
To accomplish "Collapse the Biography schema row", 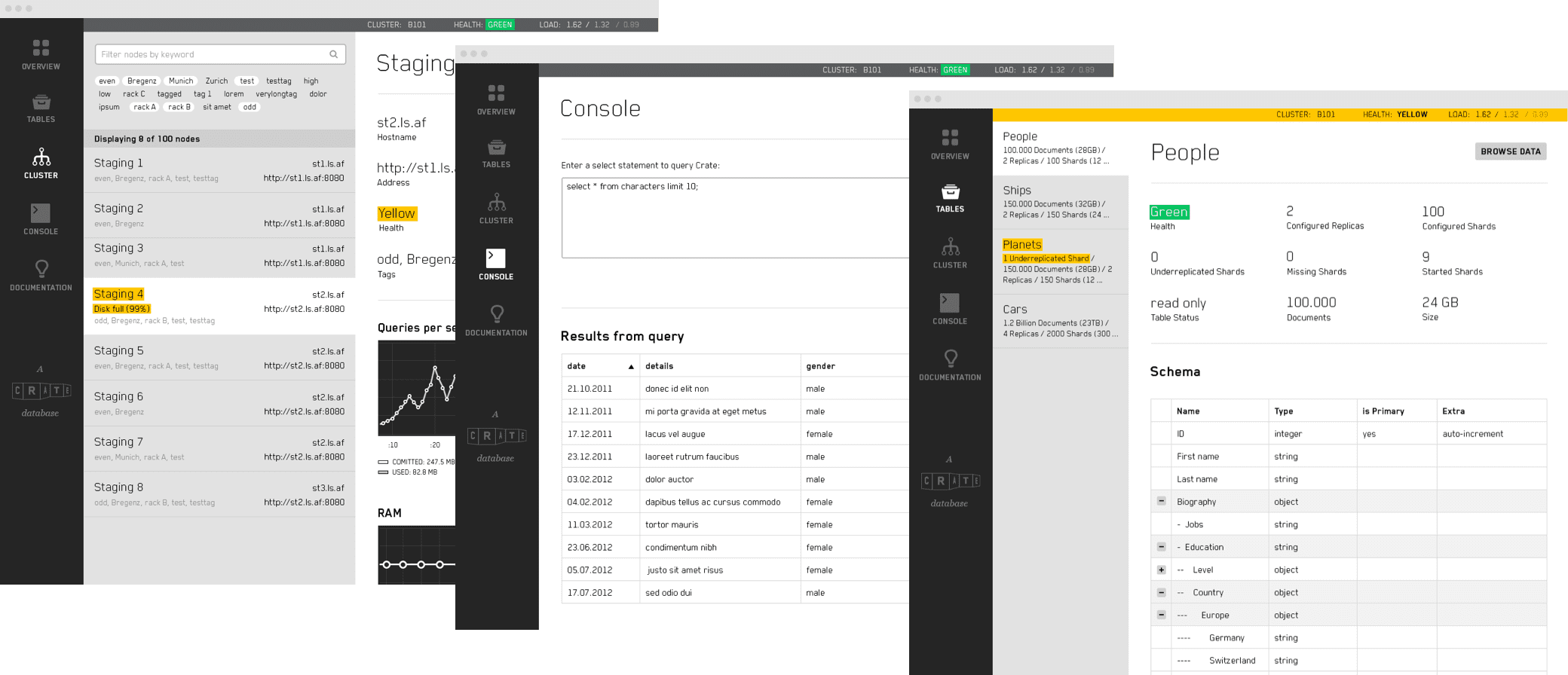I will [x=1161, y=502].
